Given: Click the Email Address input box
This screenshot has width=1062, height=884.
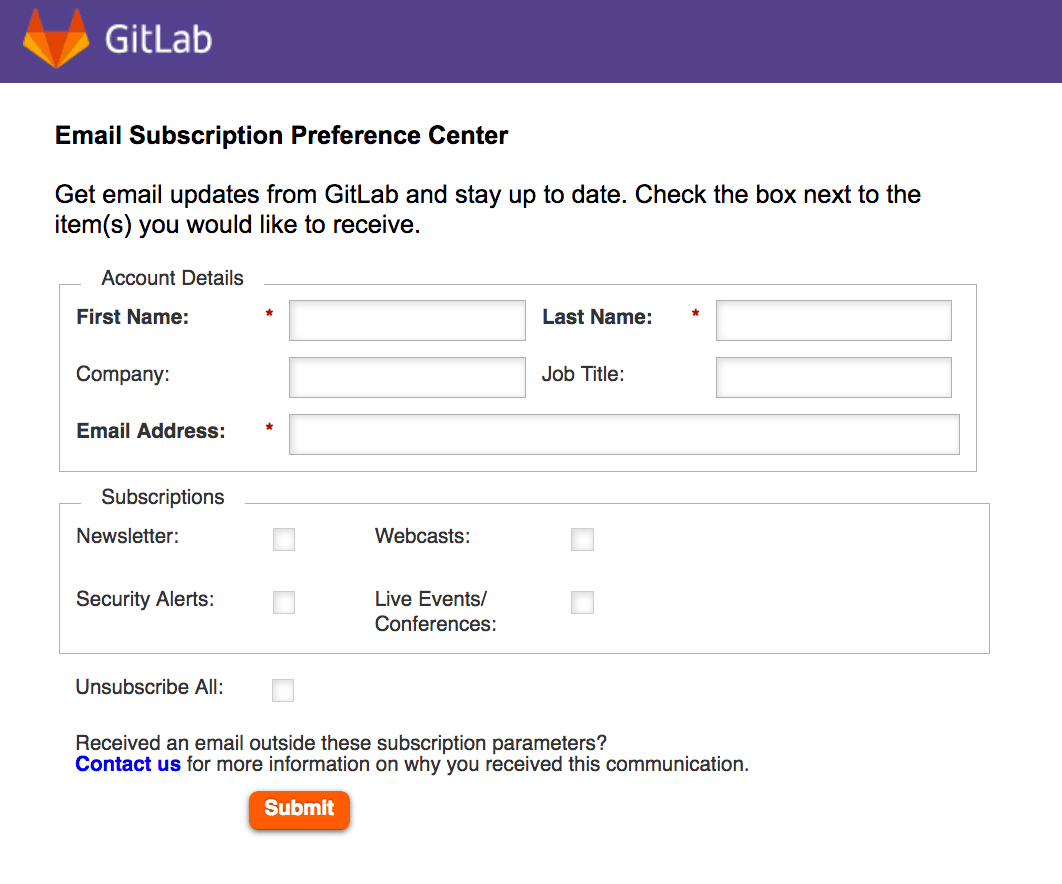Looking at the screenshot, I should click(x=623, y=434).
